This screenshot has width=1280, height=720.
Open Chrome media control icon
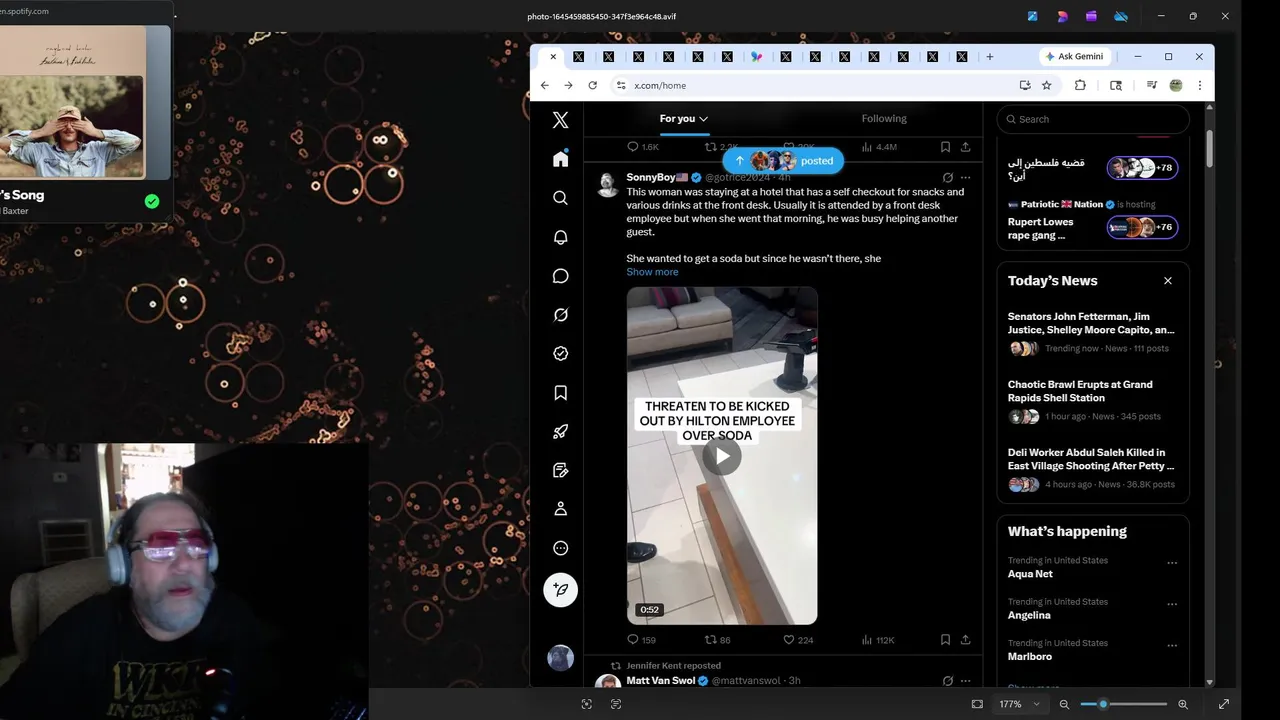tap(1152, 85)
